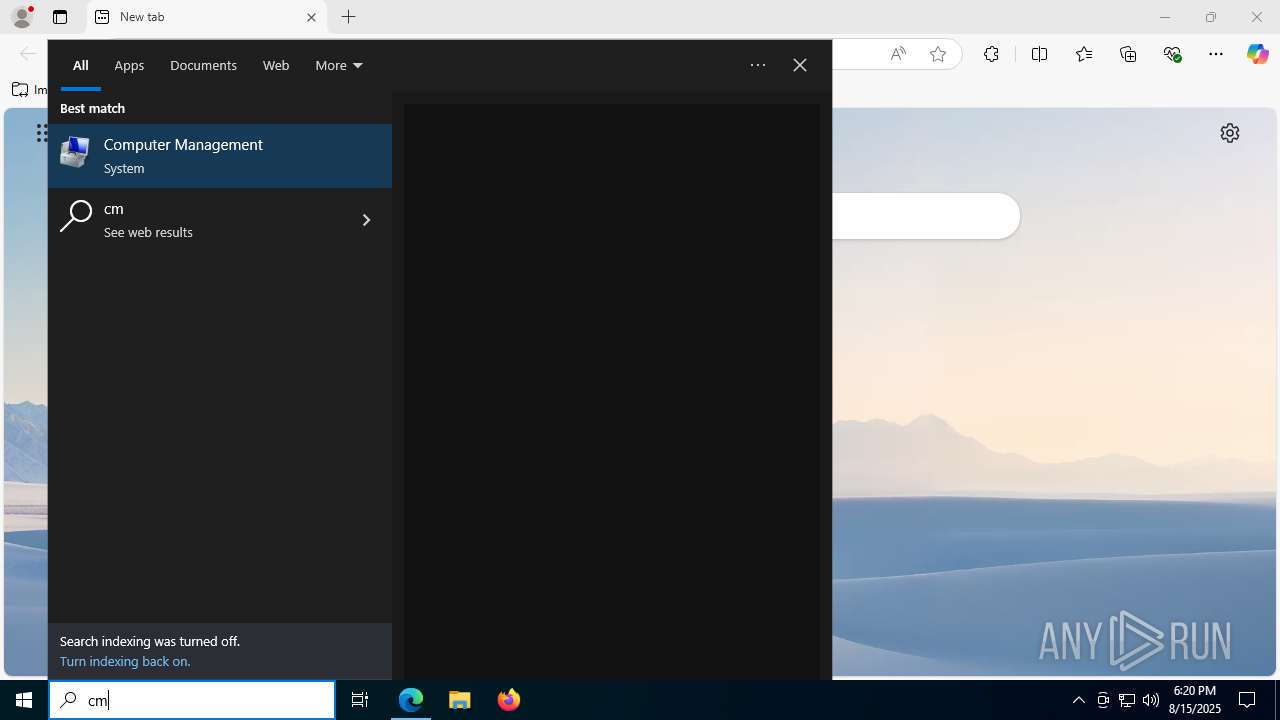Viewport: 1280px width, 720px height.
Task: Click the magnifier icon beside cm result
Action: [x=76, y=216]
